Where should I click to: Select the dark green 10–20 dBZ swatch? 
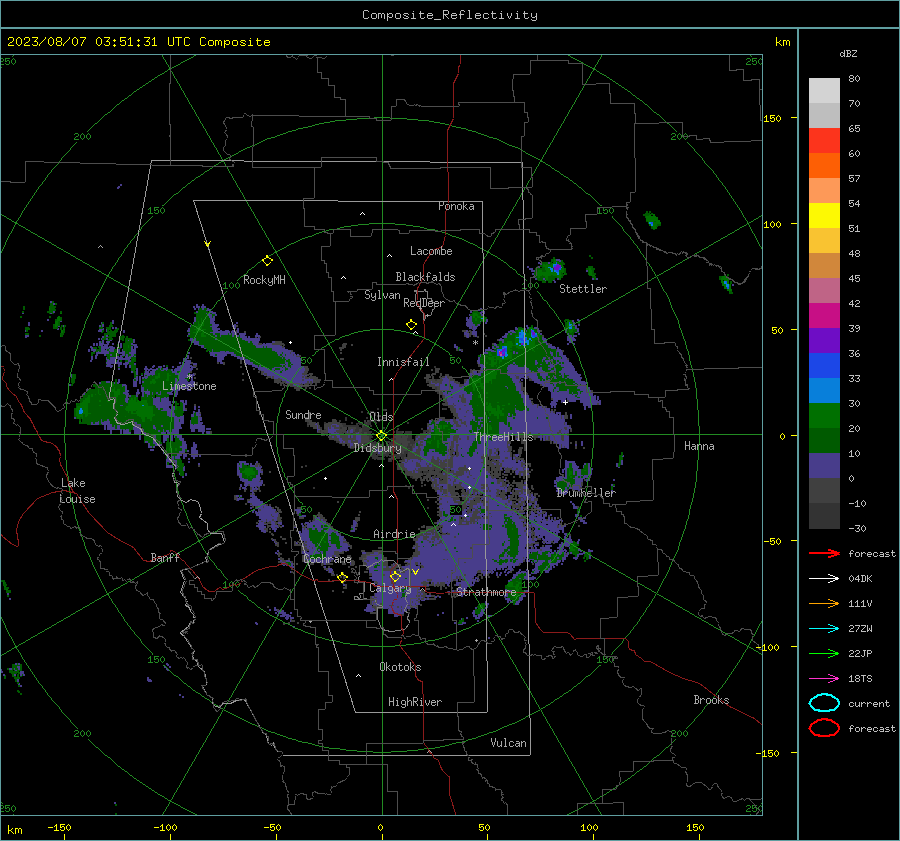pyautogui.click(x=824, y=440)
